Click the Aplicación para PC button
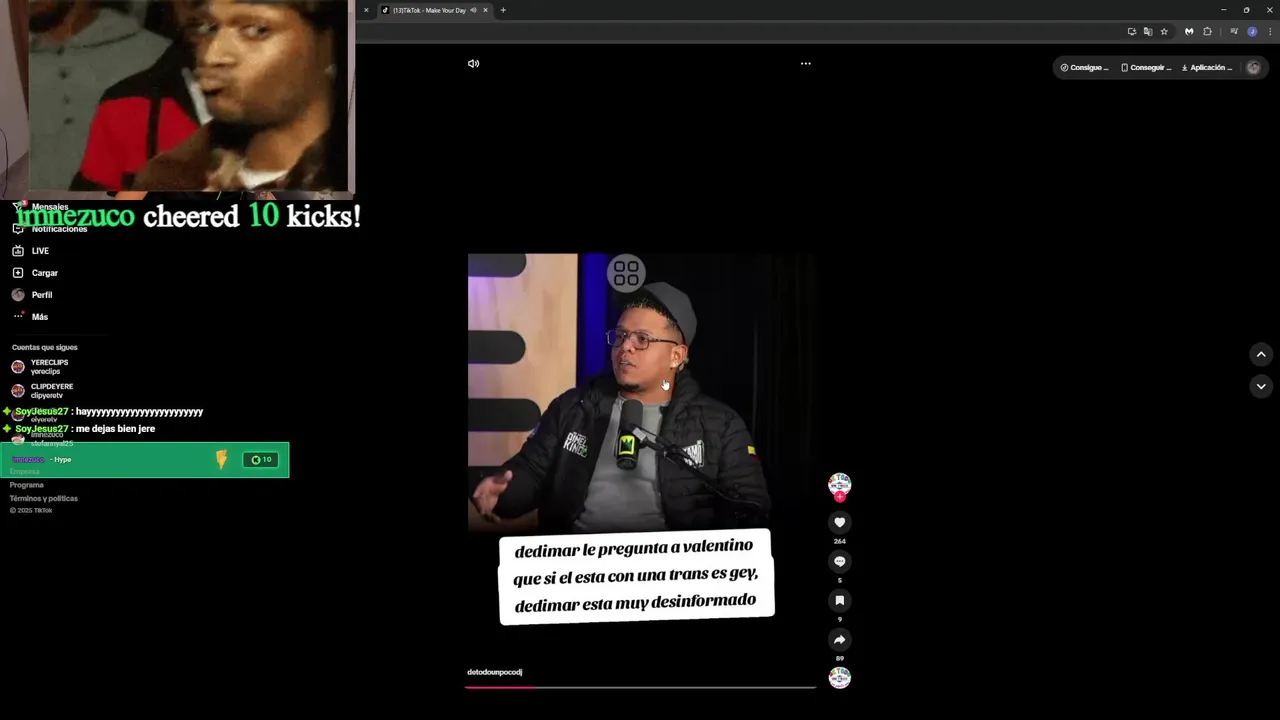The height and width of the screenshot is (720, 1280). pos(1207,68)
